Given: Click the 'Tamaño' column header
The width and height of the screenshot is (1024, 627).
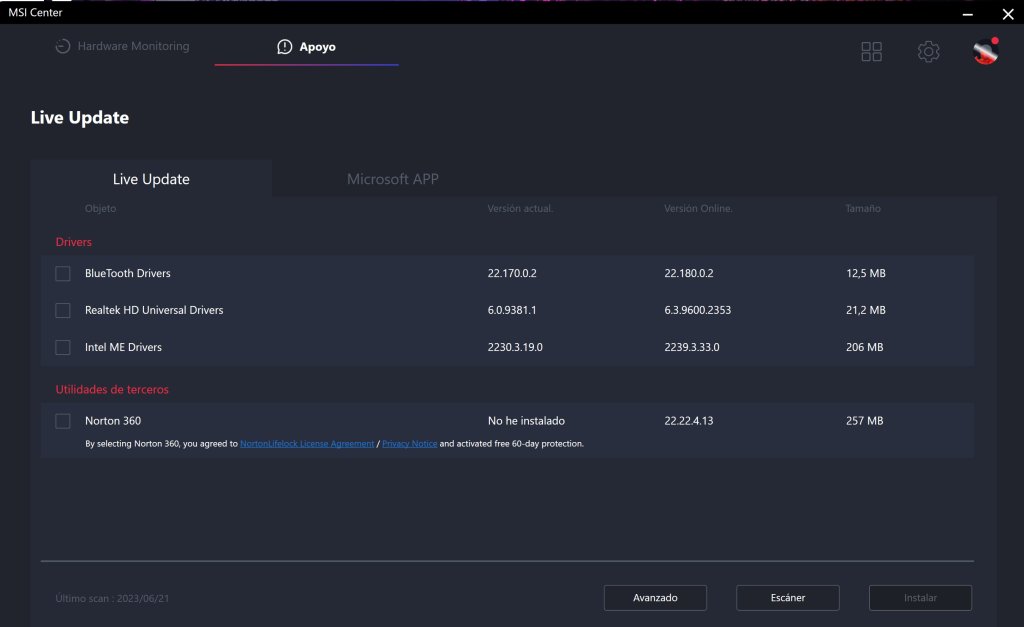Looking at the screenshot, I should point(863,208).
